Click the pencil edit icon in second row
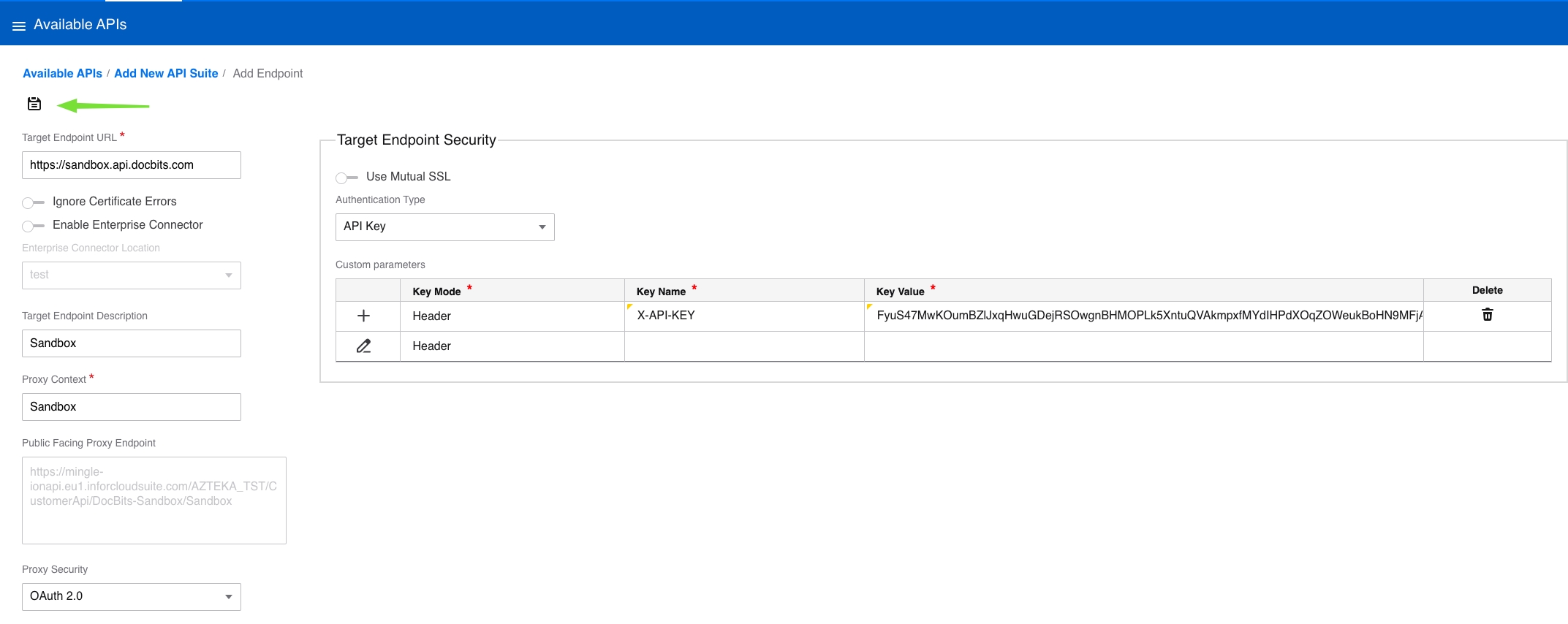Image resolution: width=1568 pixels, height=624 pixels. pyautogui.click(x=363, y=346)
